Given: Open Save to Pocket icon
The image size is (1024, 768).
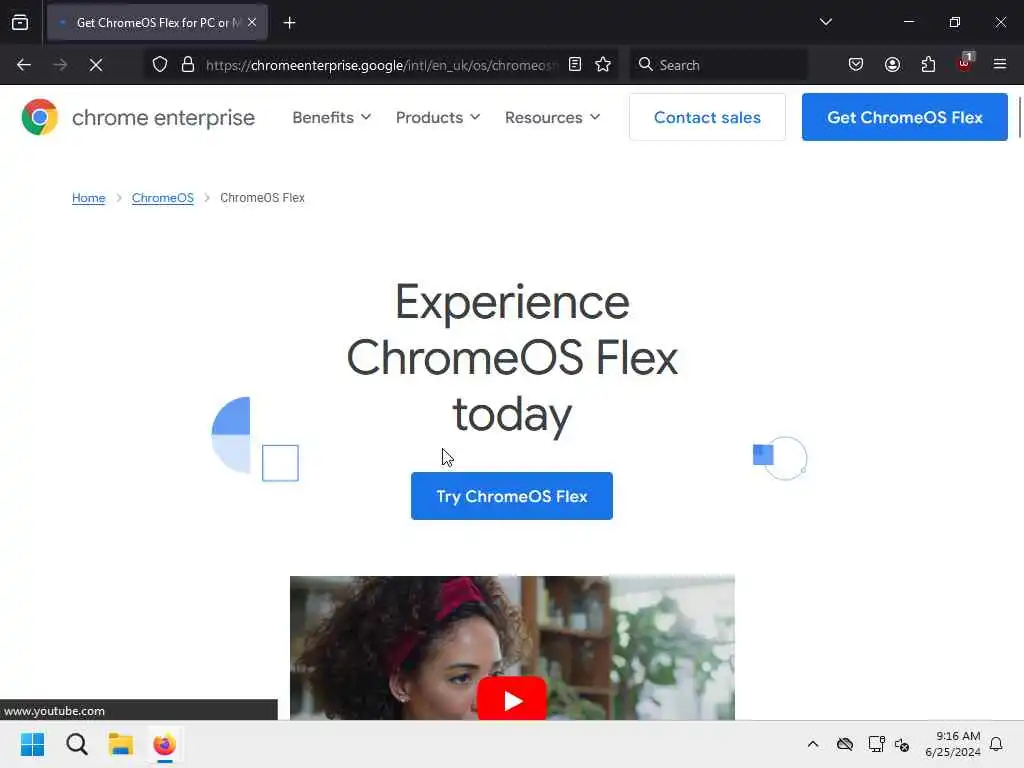Looking at the screenshot, I should point(856,64).
